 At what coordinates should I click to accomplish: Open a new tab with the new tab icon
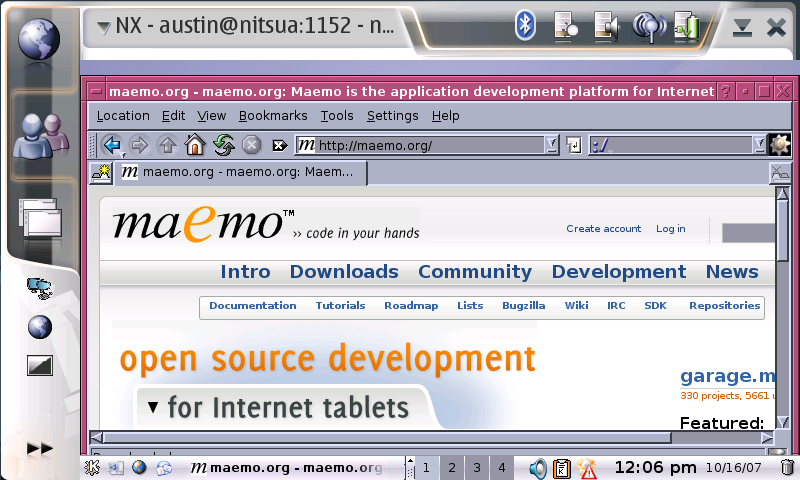[101, 173]
